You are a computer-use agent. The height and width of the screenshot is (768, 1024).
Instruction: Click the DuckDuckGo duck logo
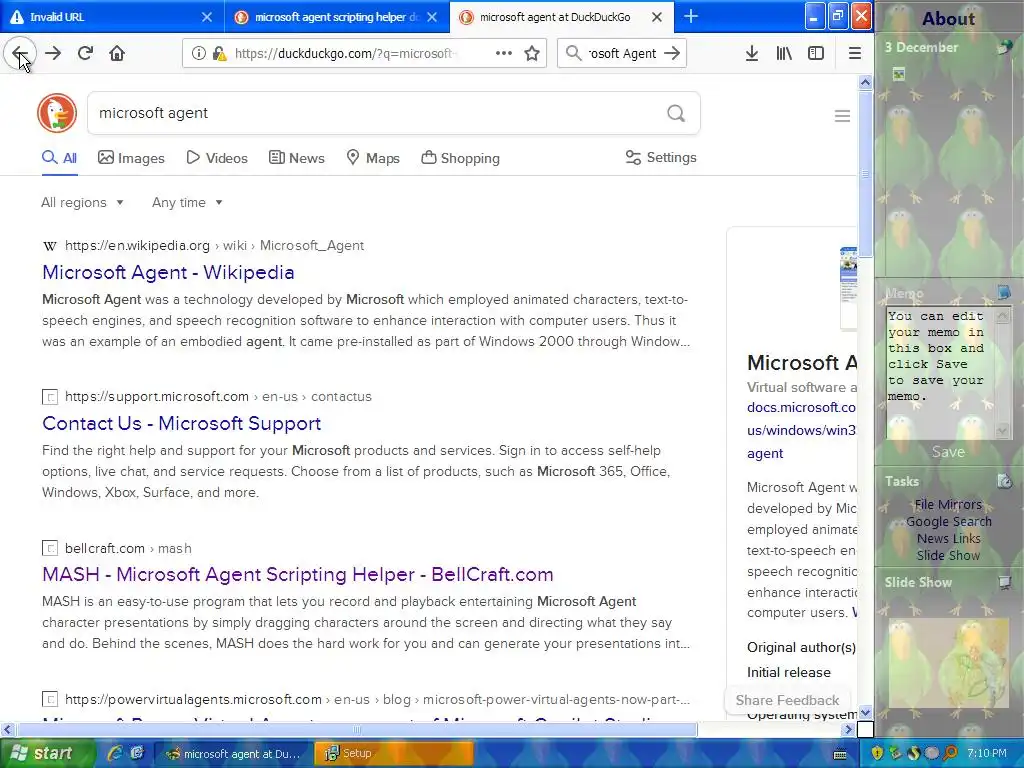[x=57, y=113]
